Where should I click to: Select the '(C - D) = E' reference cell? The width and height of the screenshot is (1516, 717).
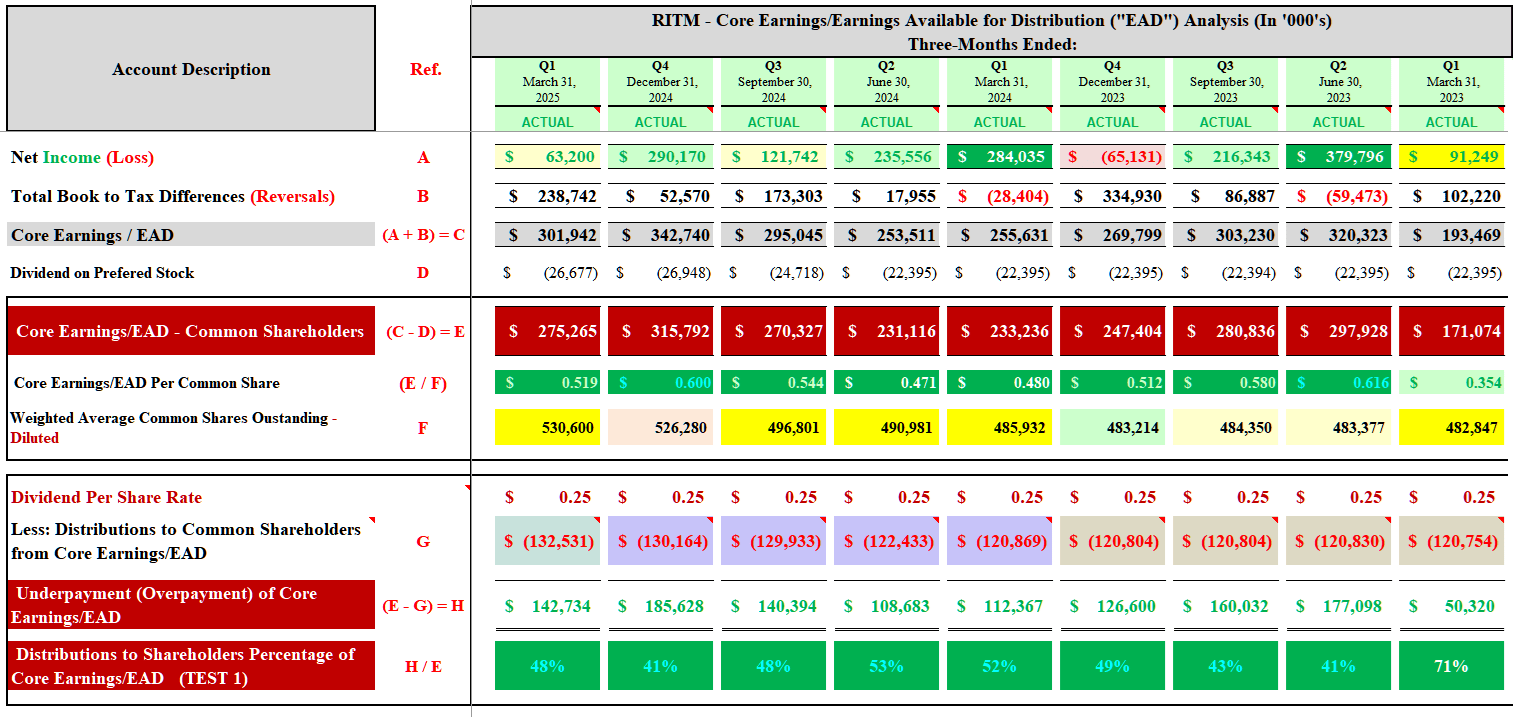[x=424, y=331]
